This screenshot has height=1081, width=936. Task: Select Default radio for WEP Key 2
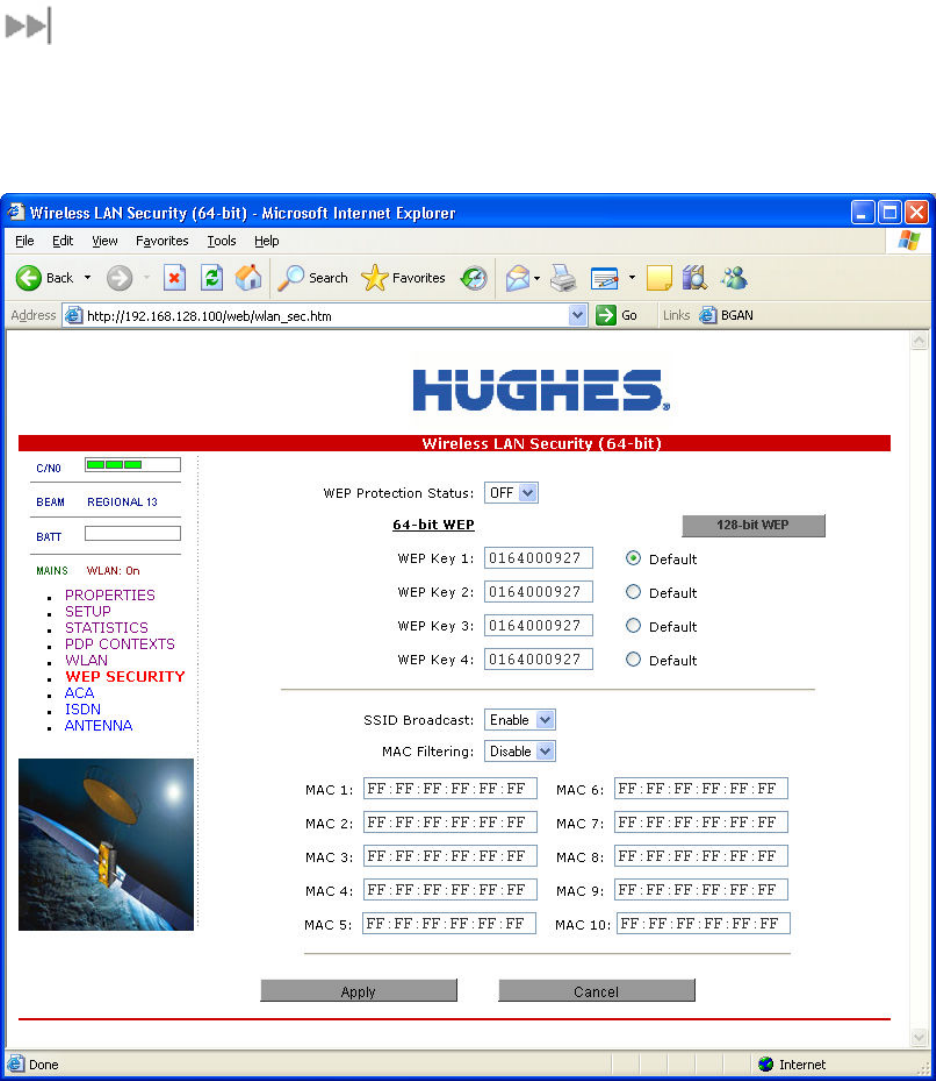633,592
